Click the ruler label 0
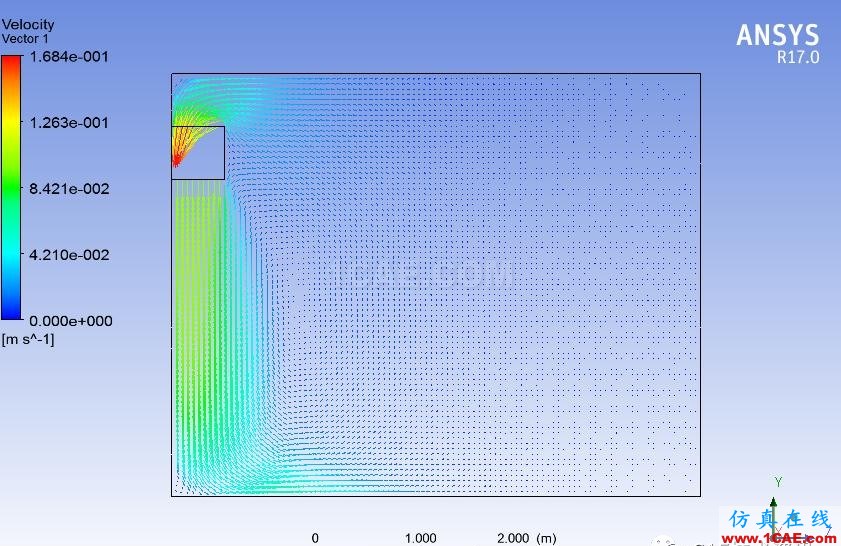The image size is (841, 546). pos(315,538)
